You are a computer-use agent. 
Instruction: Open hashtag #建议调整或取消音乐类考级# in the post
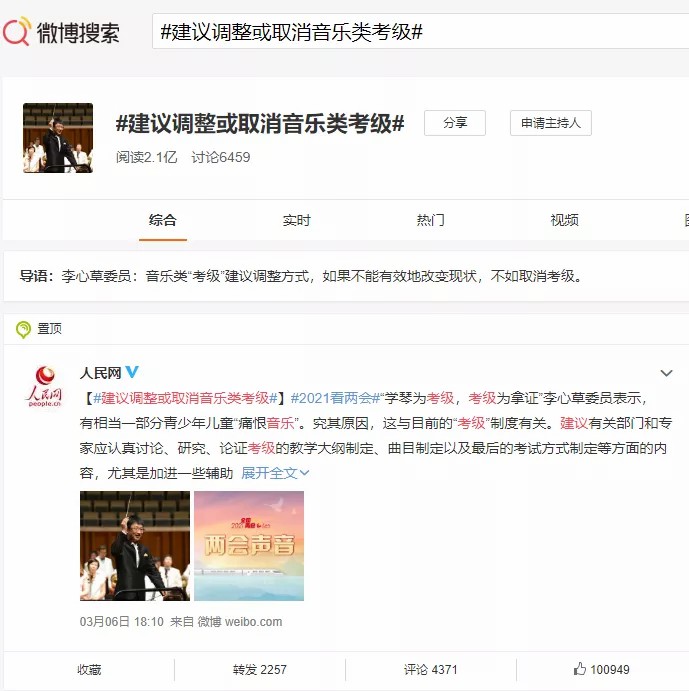coord(185,398)
